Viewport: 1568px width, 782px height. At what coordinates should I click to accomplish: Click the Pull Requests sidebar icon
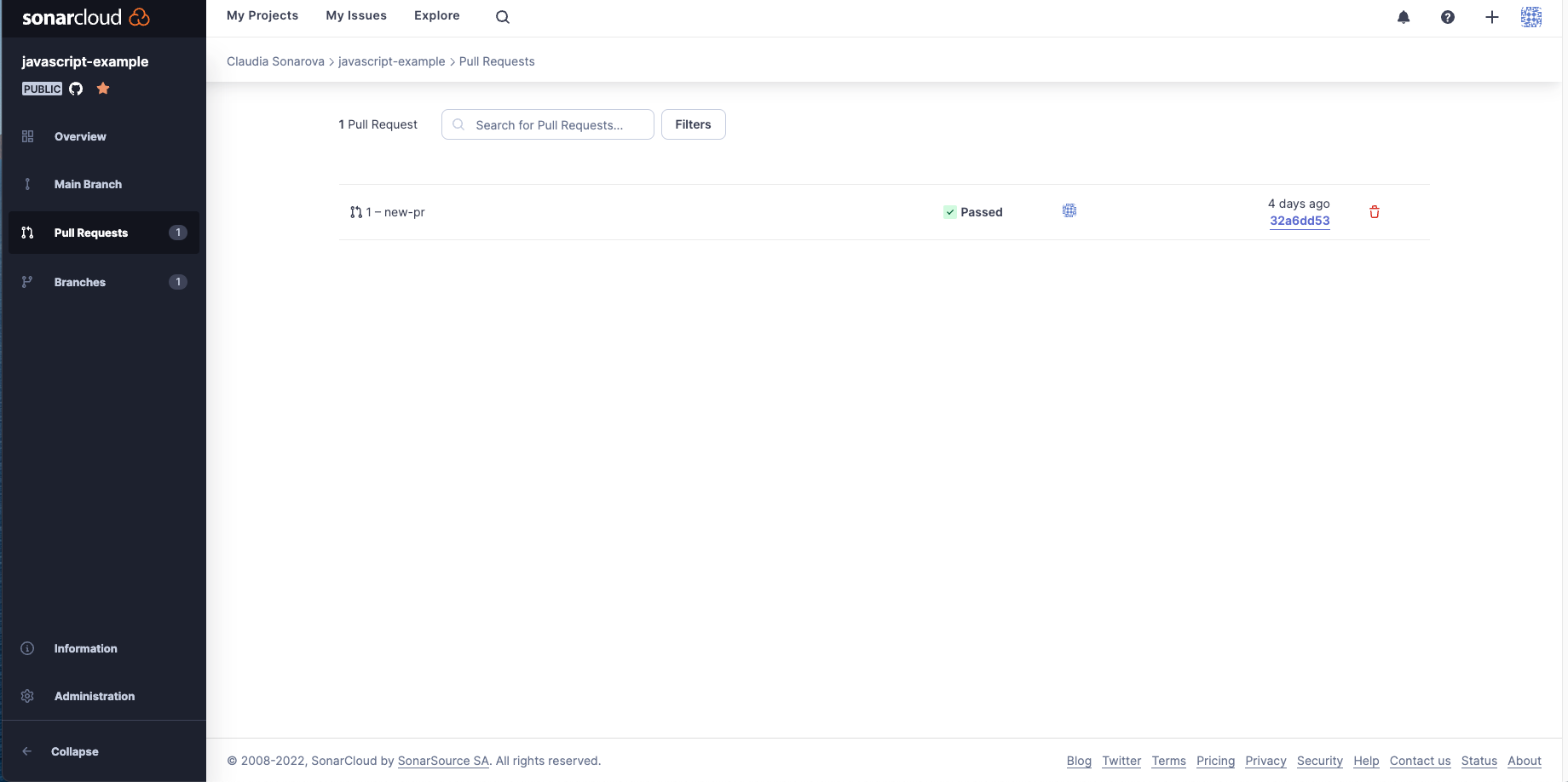[x=27, y=233]
